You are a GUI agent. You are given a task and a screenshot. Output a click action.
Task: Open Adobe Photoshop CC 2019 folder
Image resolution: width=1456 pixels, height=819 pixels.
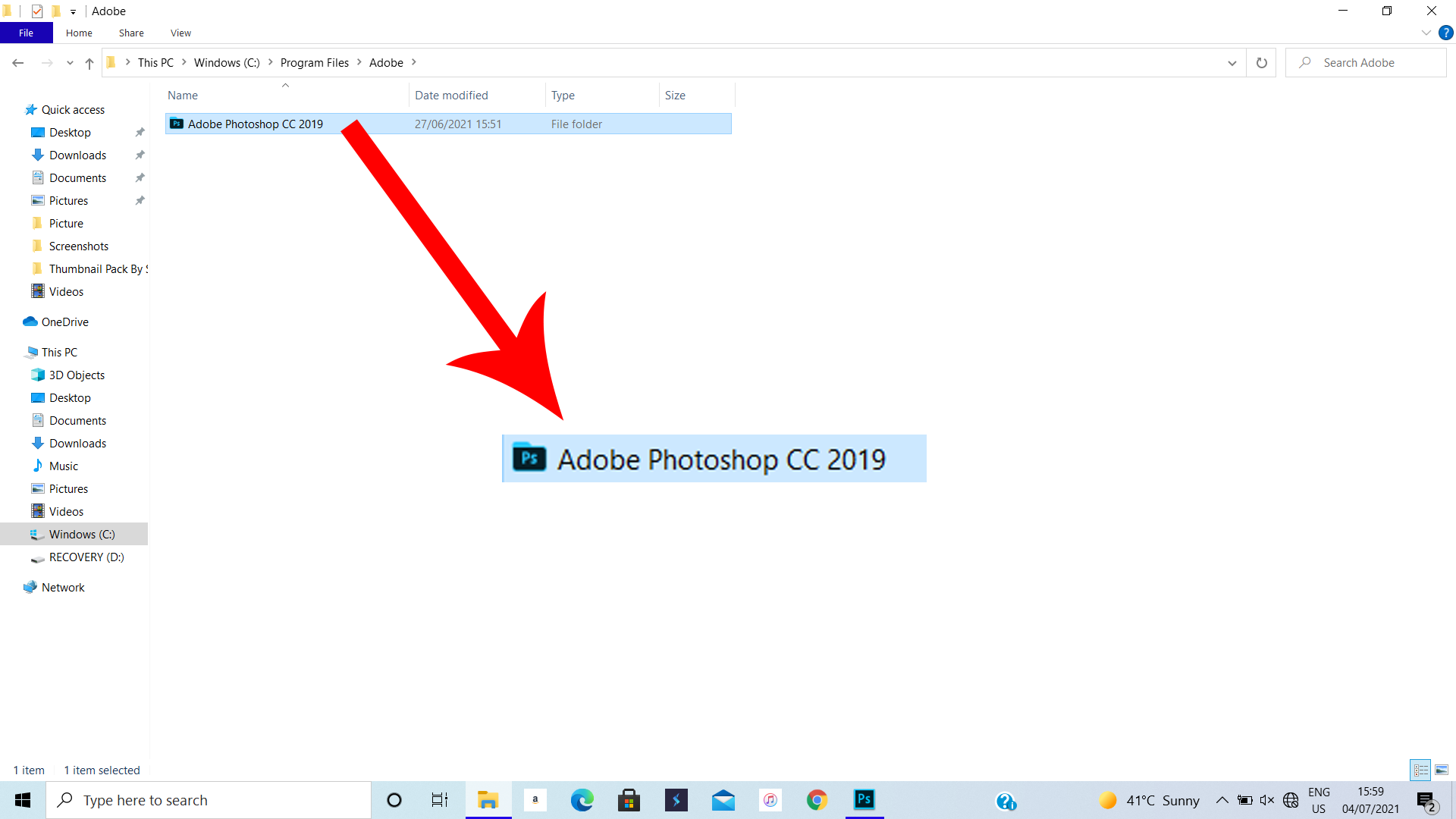(x=255, y=123)
